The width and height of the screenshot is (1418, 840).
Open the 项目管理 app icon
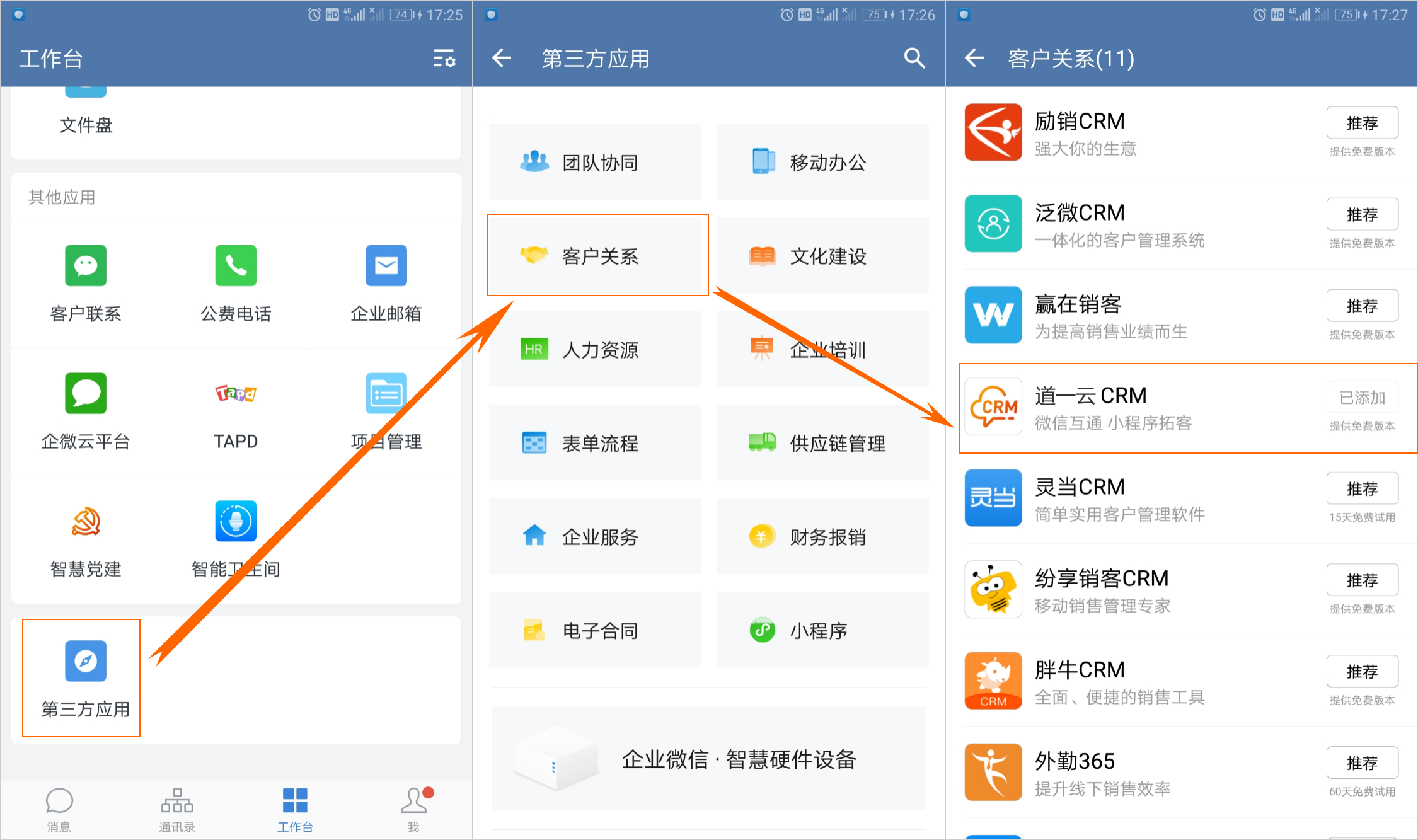tap(386, 393)
